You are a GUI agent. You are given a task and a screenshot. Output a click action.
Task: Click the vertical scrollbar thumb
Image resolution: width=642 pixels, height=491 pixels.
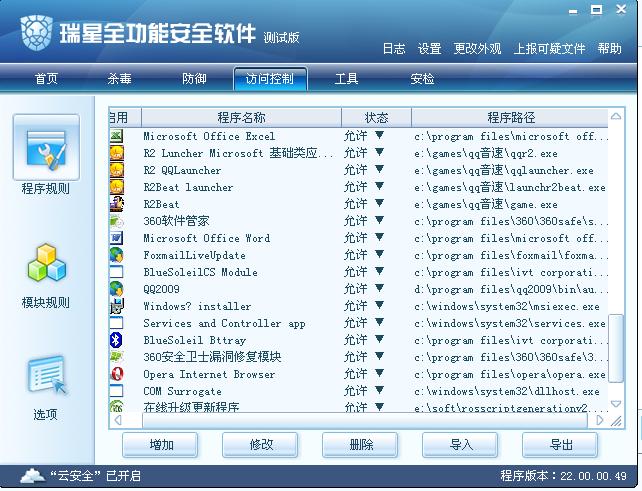pyautogui.click(x=616, y=348)
